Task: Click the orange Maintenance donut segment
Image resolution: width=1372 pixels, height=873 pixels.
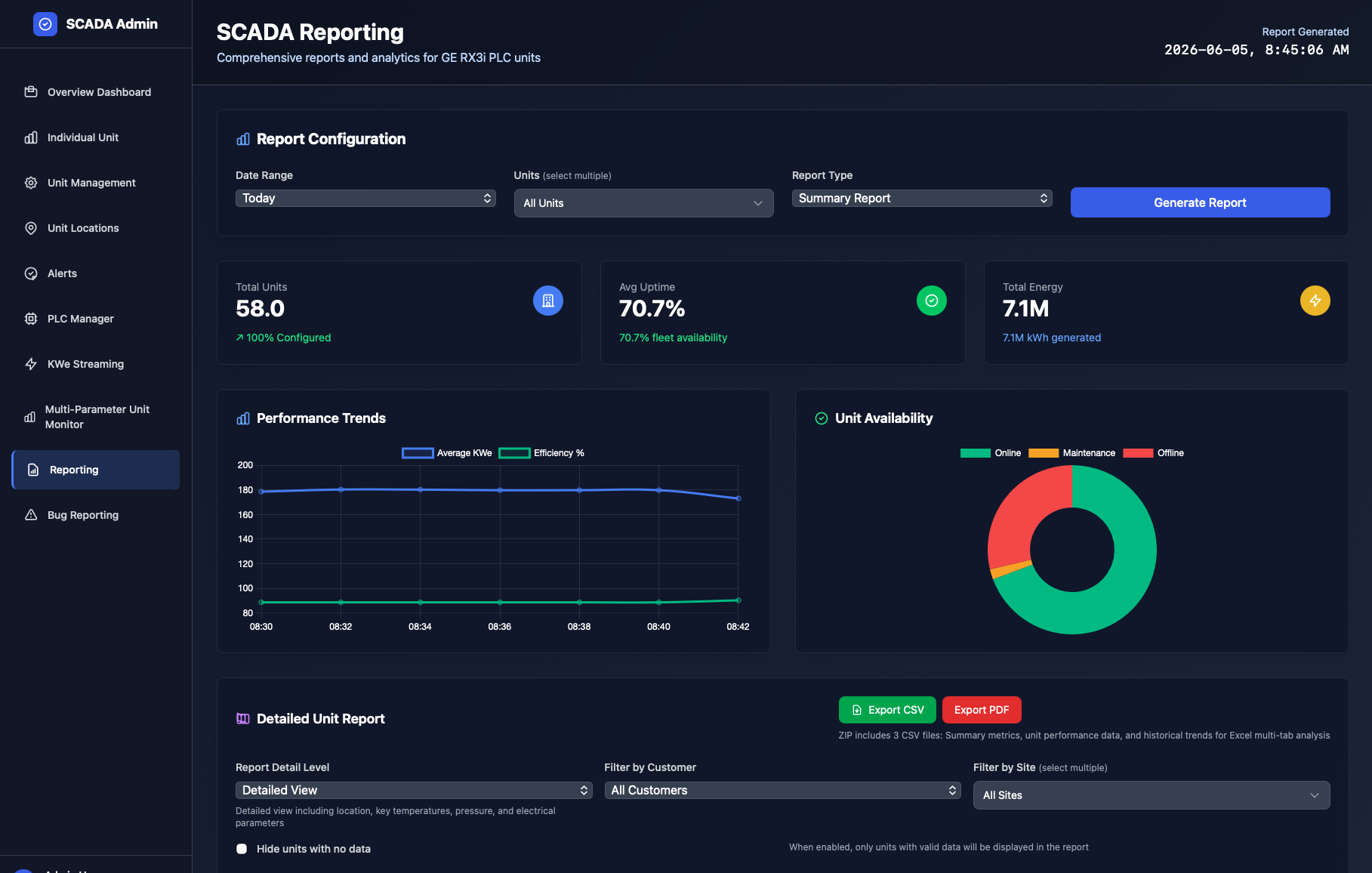Action: pyautogui.click(x=1010, y=569)
